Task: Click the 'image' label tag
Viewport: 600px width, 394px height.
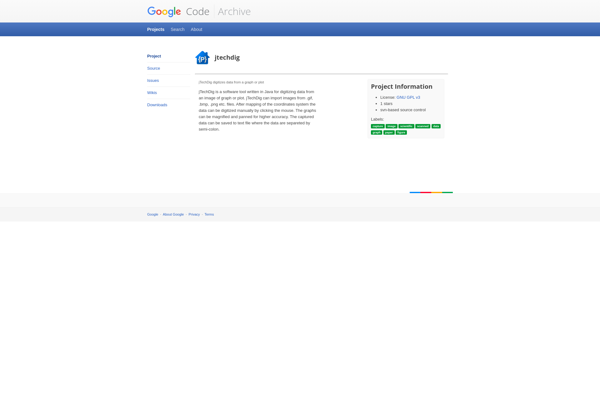Action: tap(391, 126)
